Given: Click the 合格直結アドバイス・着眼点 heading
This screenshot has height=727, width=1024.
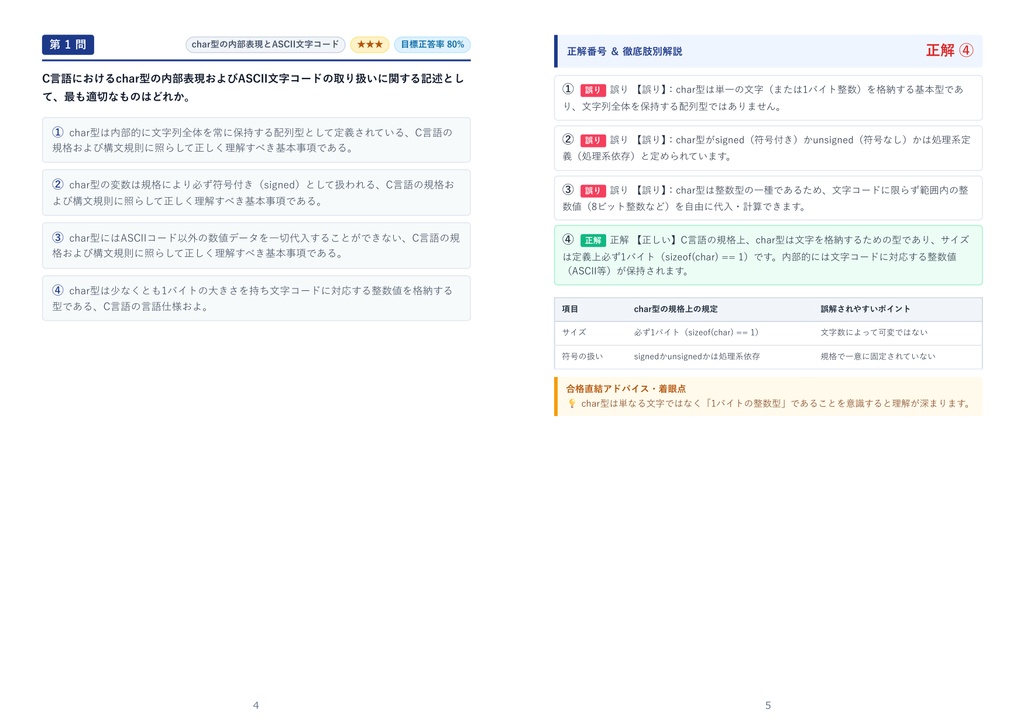Looking at the screenshot, I should [x=626, y=389].
